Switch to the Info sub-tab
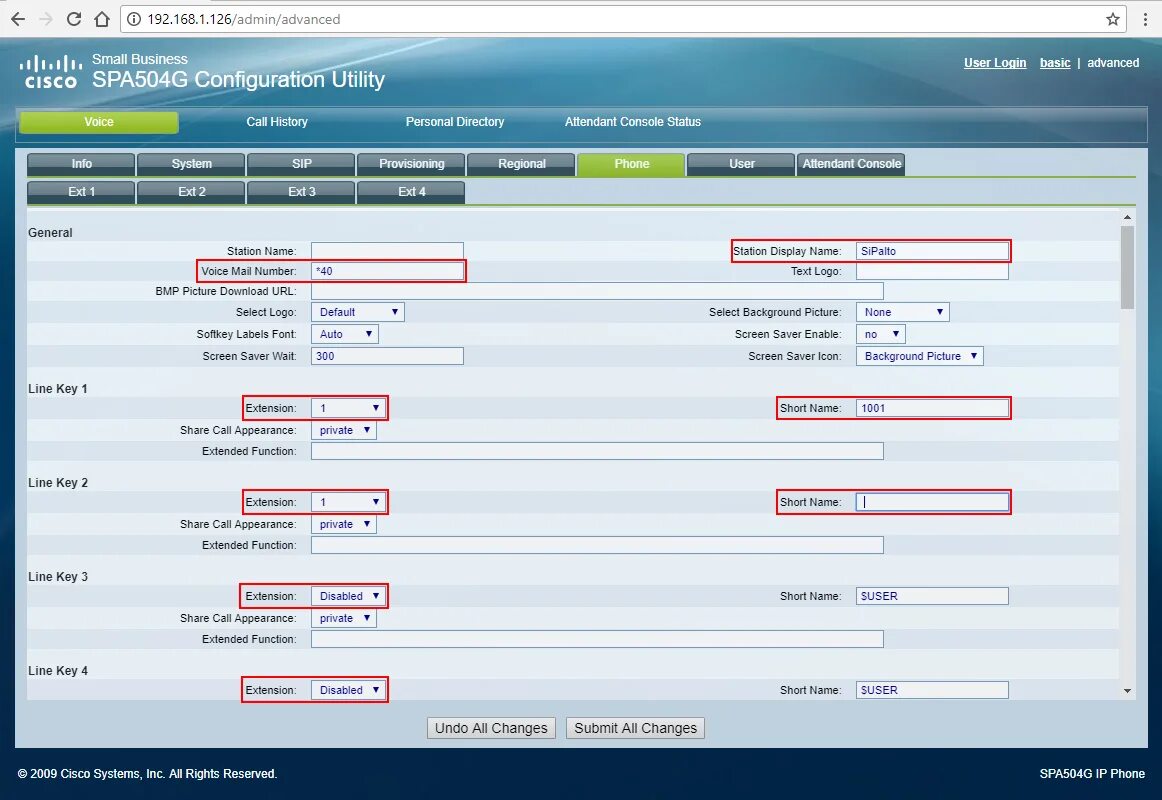Viewport: 1162px width, 800px height. tap(82, 164)
